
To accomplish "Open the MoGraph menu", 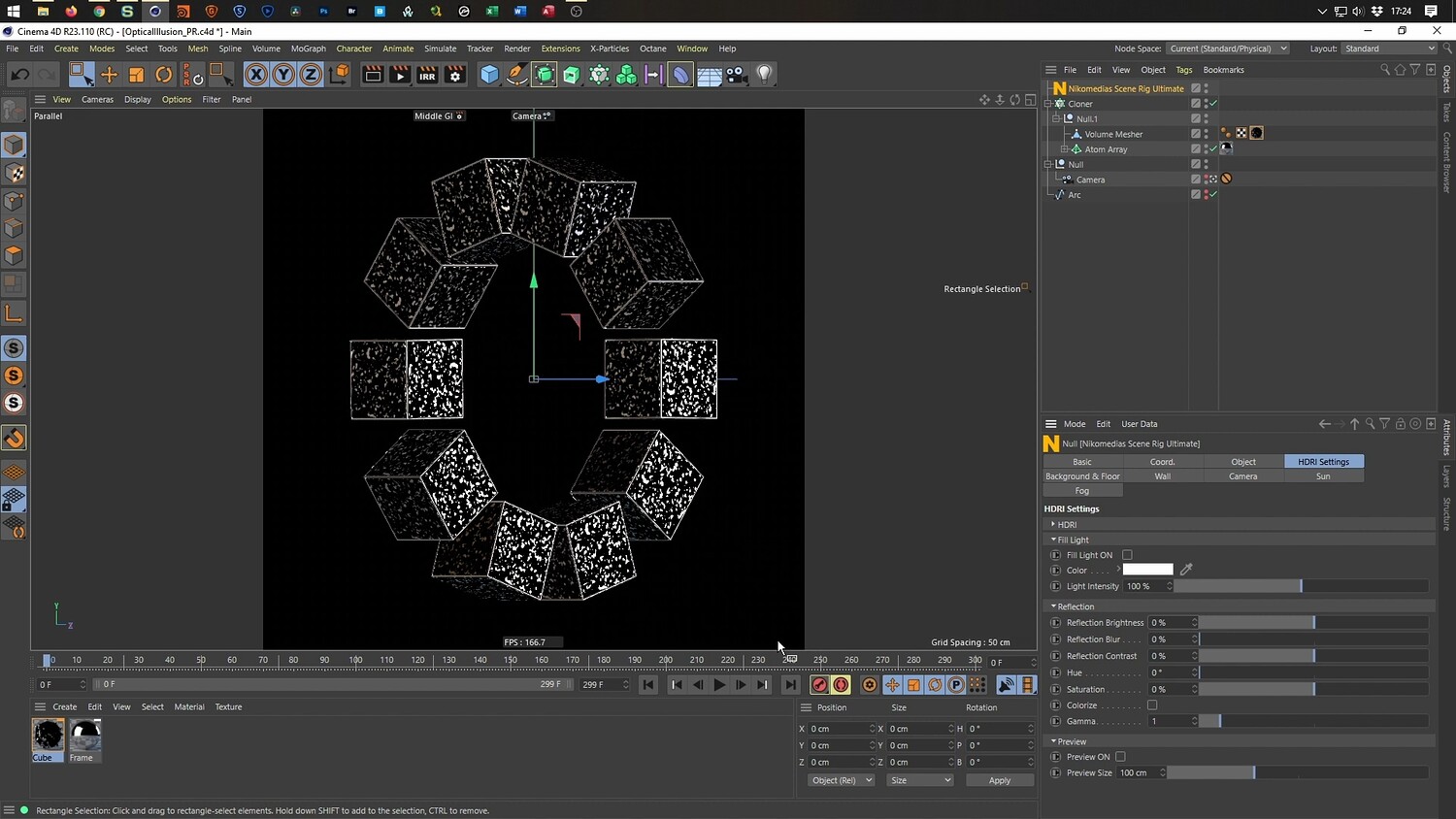I will pyautogui.click(x=308, y=49).
